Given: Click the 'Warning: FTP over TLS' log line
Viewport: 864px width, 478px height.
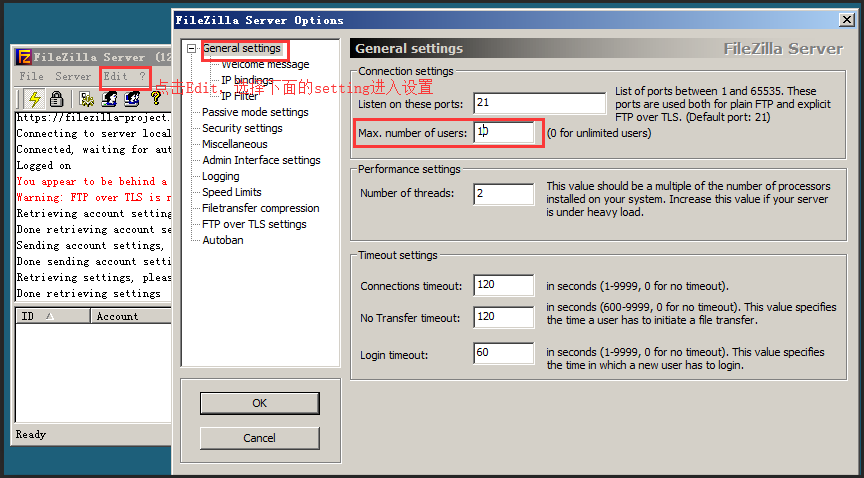Looking at the screenshot, I should (94, 197).
